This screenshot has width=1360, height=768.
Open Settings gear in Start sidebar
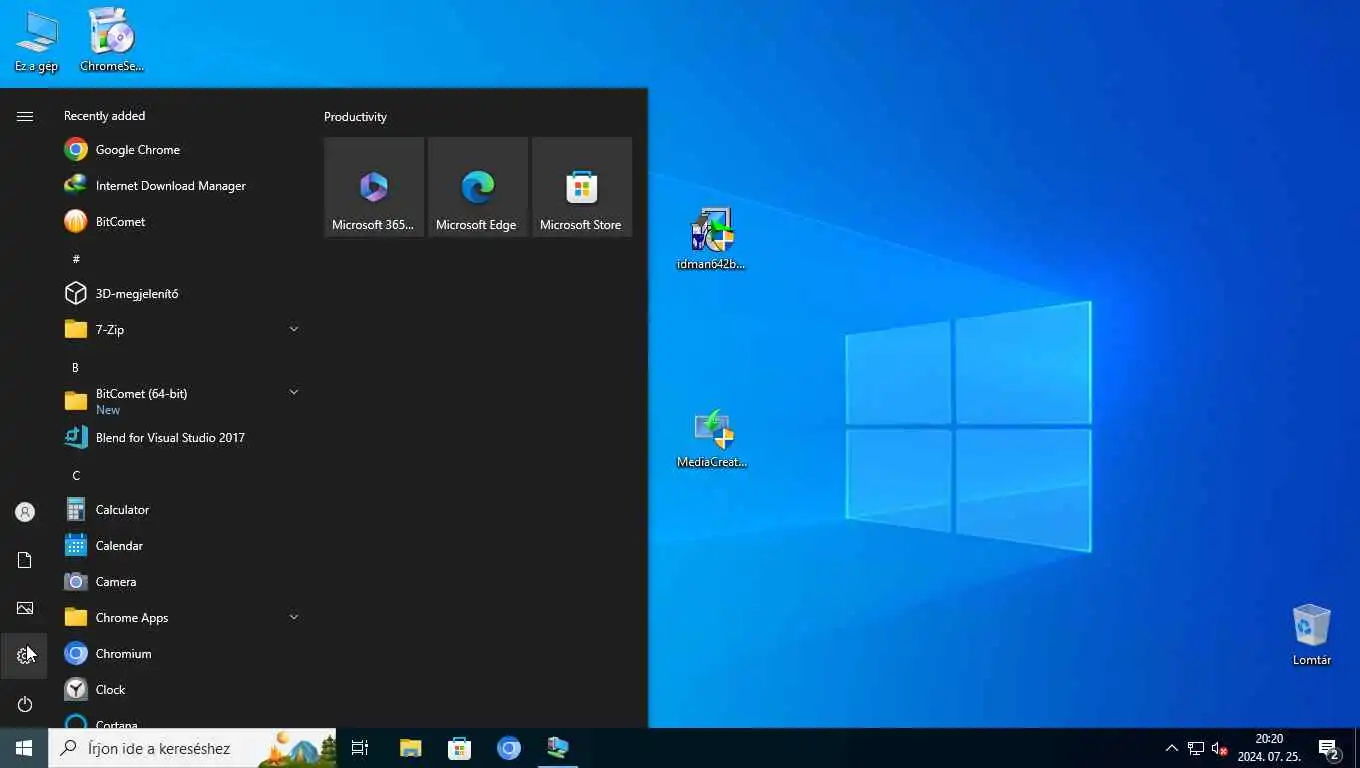pos(25,656)
